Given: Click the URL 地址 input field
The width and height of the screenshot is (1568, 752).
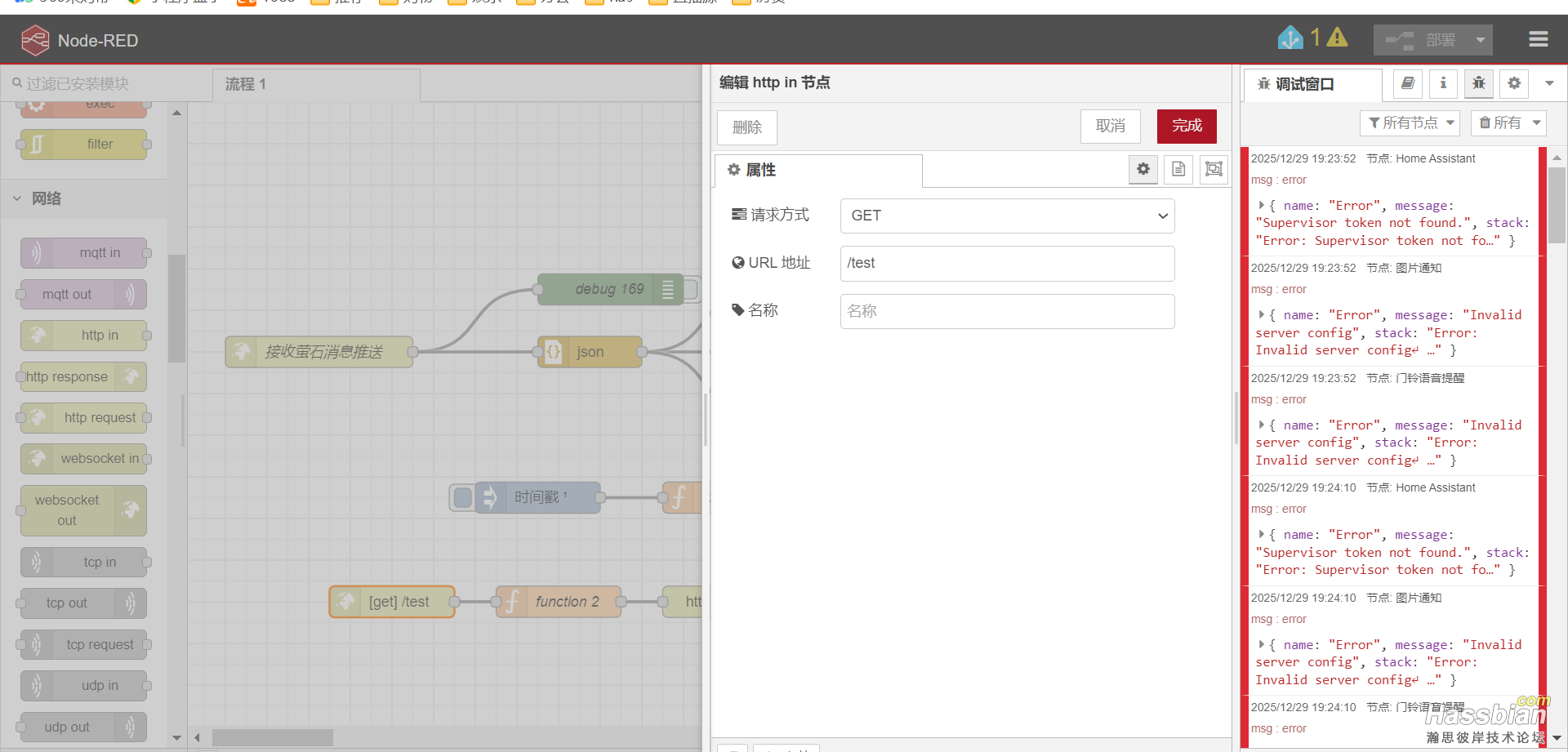Looking at the screenshot, I should (x=1006, y=263).
